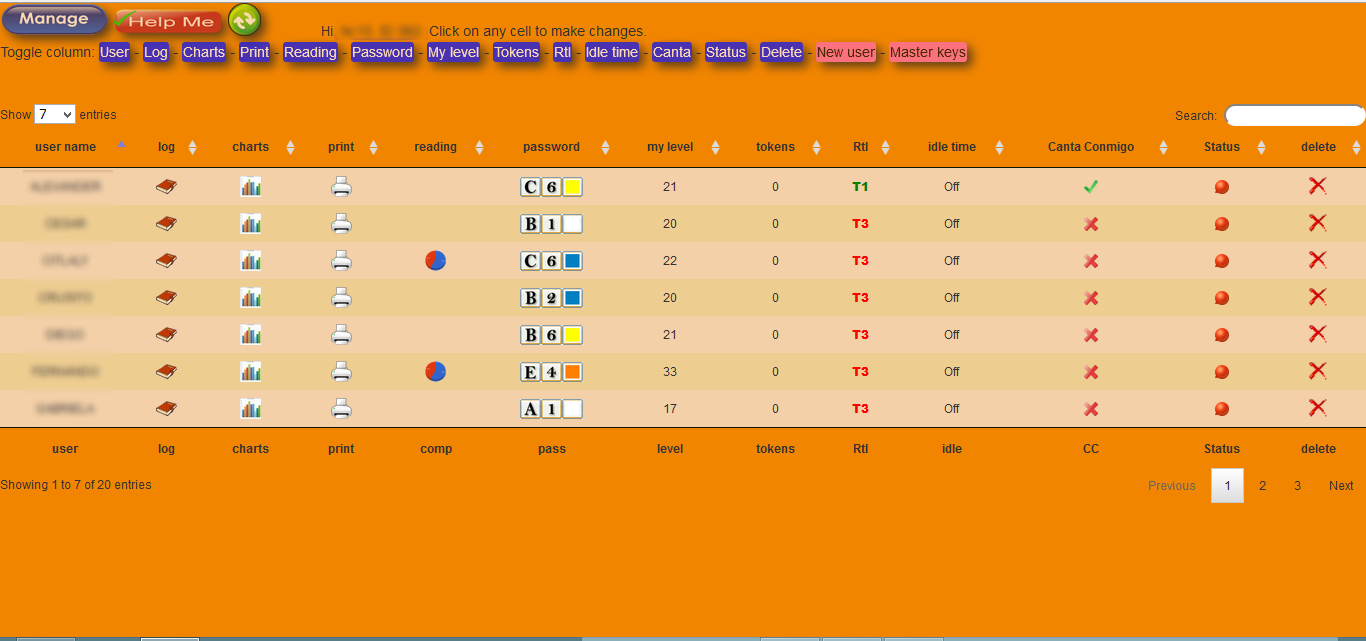Screen dimensions: 1366x641
Task: Click the blue color square in B2 password
Action: [572, 298]
